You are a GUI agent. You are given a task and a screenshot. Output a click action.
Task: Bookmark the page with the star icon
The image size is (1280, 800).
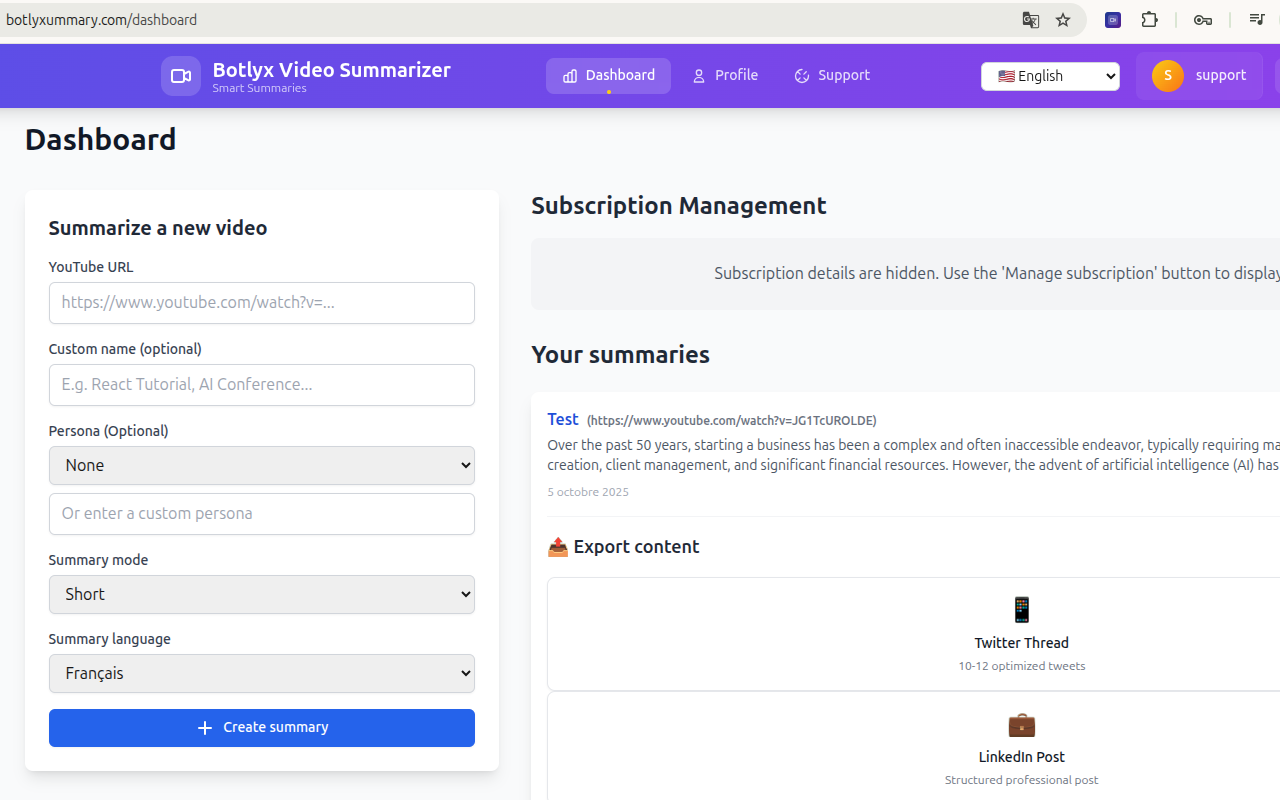1063,19
